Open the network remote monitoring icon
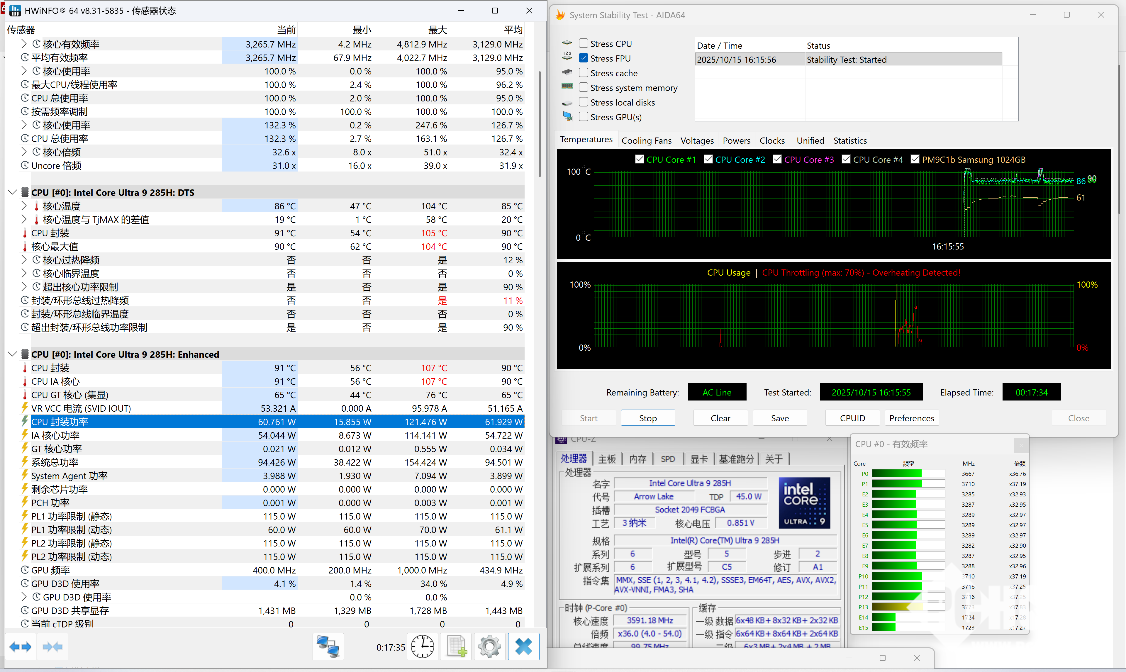 tap(327, 646)
